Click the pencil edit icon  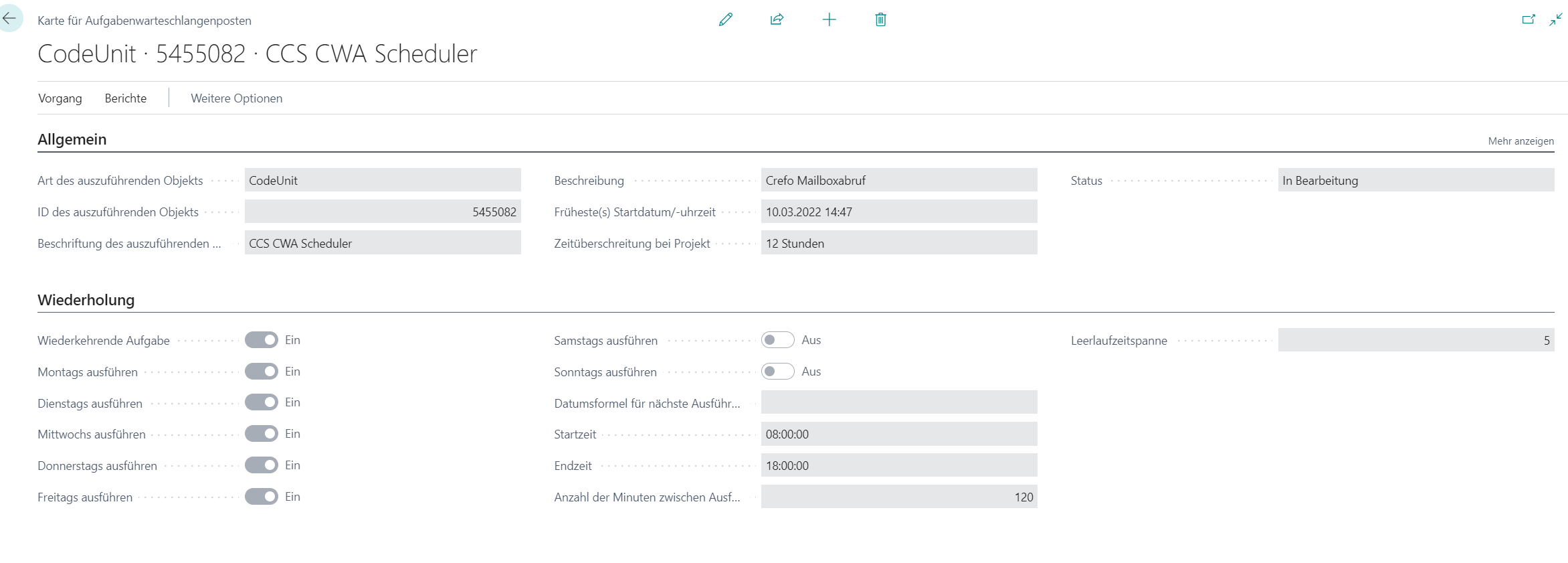725,19
